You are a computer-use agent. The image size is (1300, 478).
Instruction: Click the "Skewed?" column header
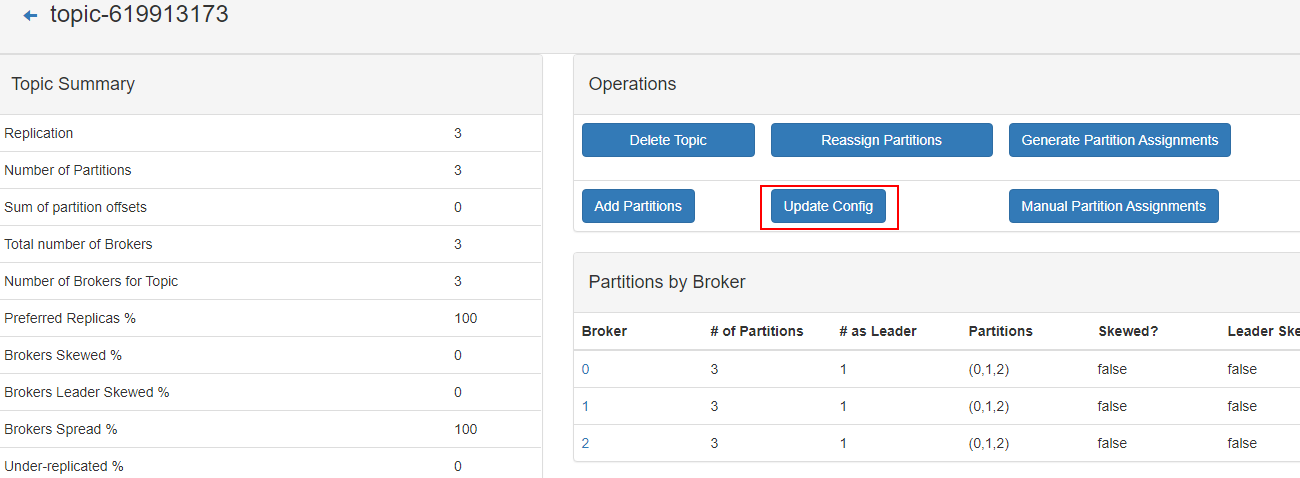click(x=1127, y=331)
